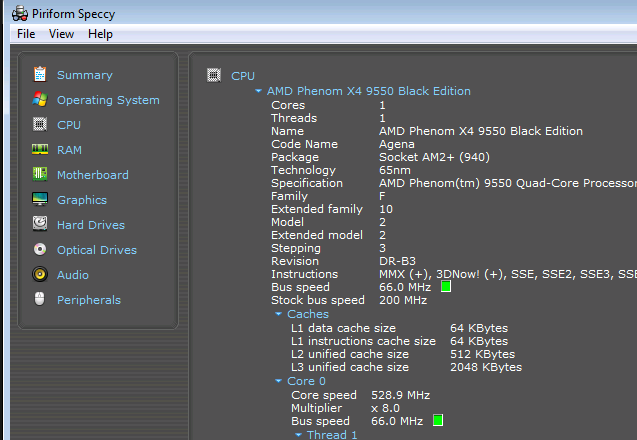Open the Graphics section

[82, 200]
